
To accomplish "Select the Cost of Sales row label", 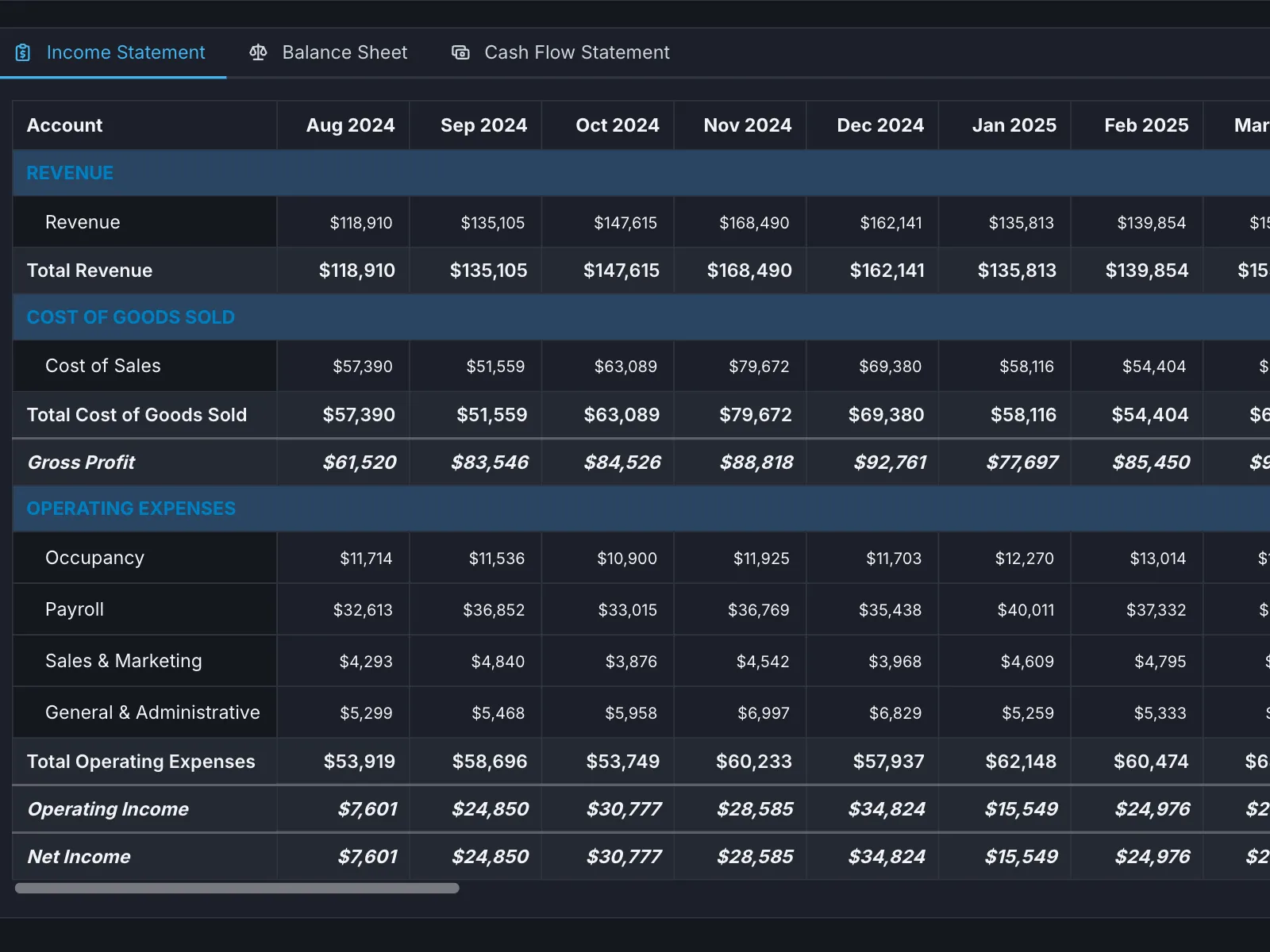I will pyautogui.click(x=103, y=366).
